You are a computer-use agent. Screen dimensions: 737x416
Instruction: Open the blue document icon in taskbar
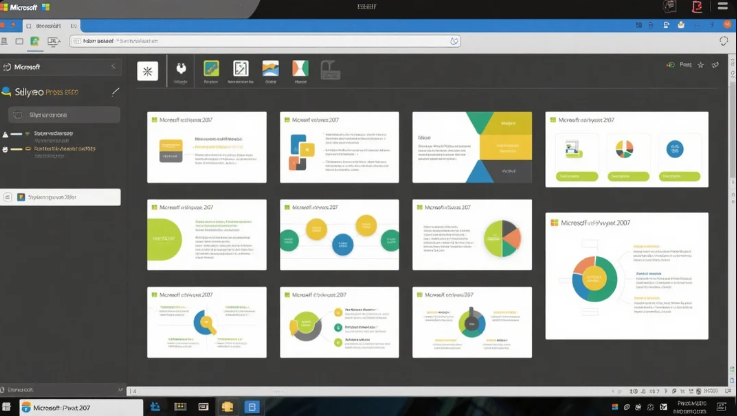(251, 407)
